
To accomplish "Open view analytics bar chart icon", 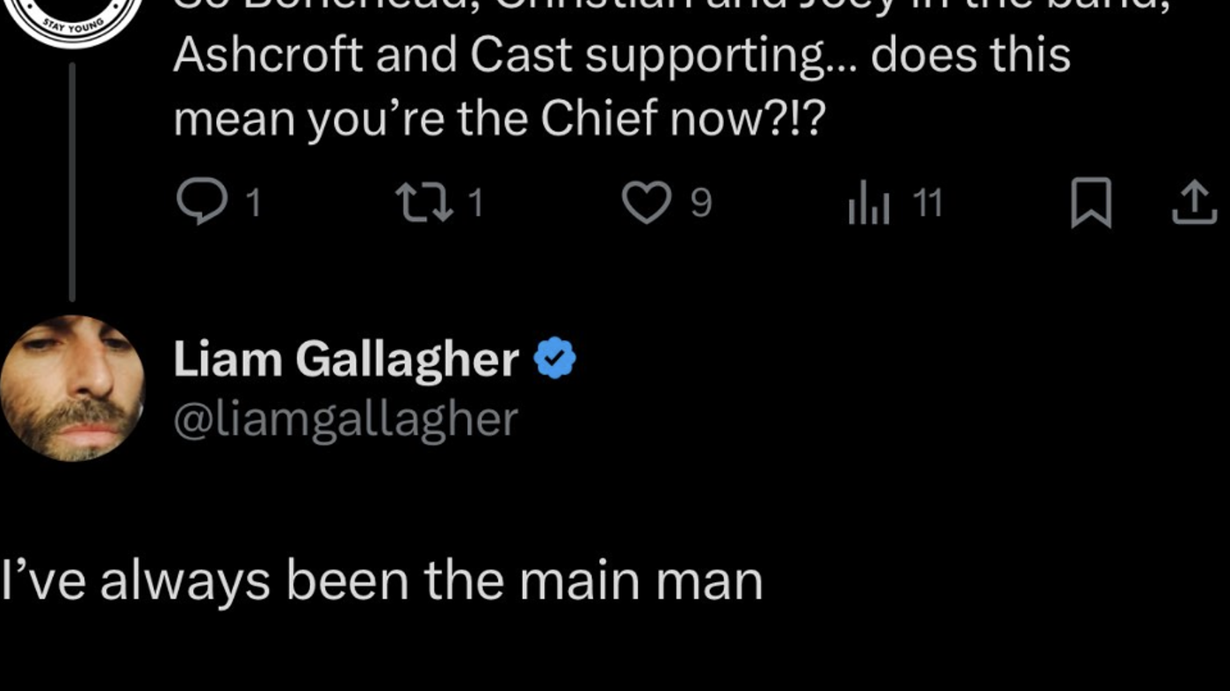I will pyautogui.click(x=868, y=204).
